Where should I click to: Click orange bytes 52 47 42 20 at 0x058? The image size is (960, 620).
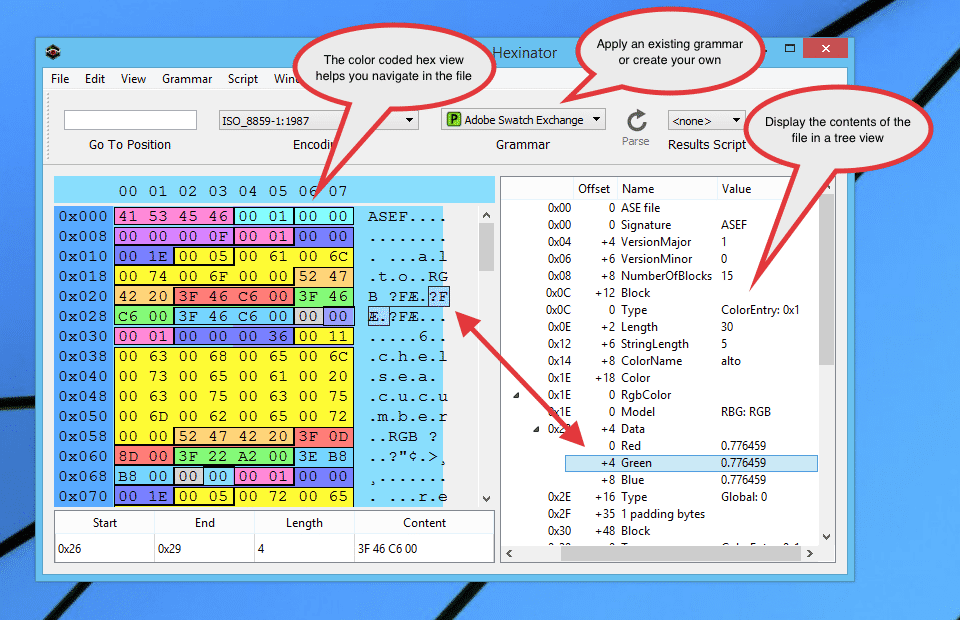tap(233, 436)
